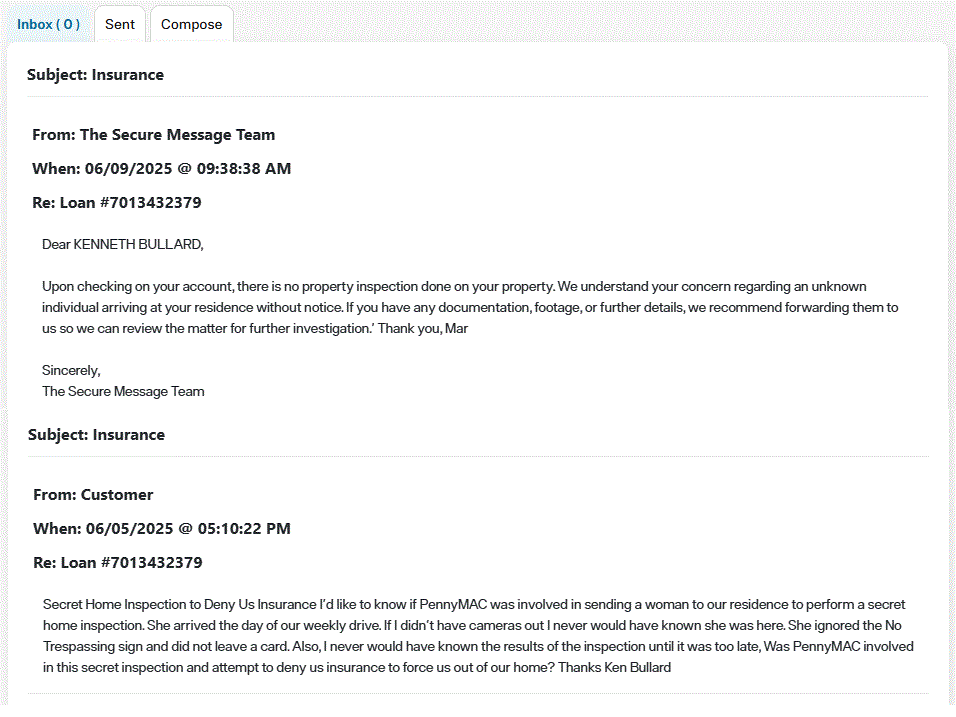Select the 06/05/2025 @ 05:10:22 PM timestamp
The width and height of the screenshot is (956, 717).
tap(188, 529)
